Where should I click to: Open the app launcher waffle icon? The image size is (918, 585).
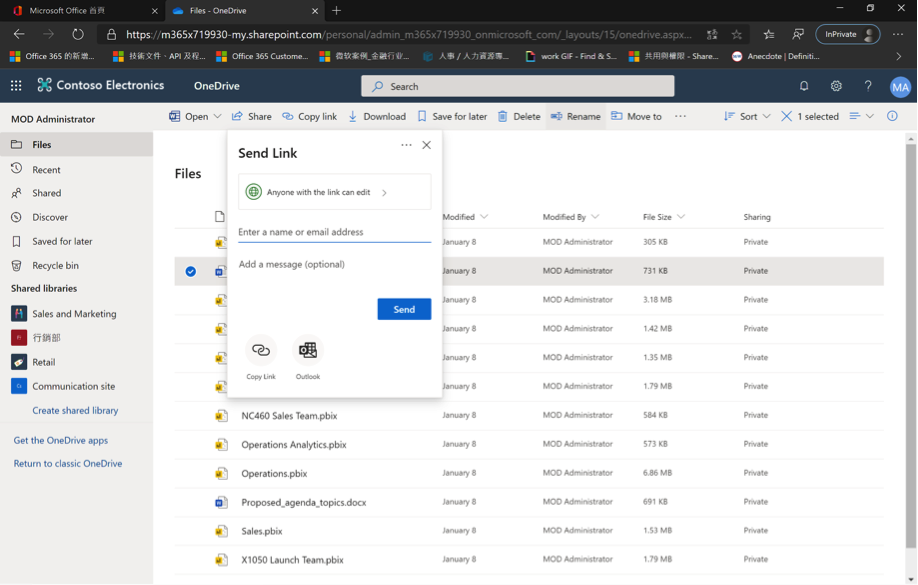coord(16,86)
